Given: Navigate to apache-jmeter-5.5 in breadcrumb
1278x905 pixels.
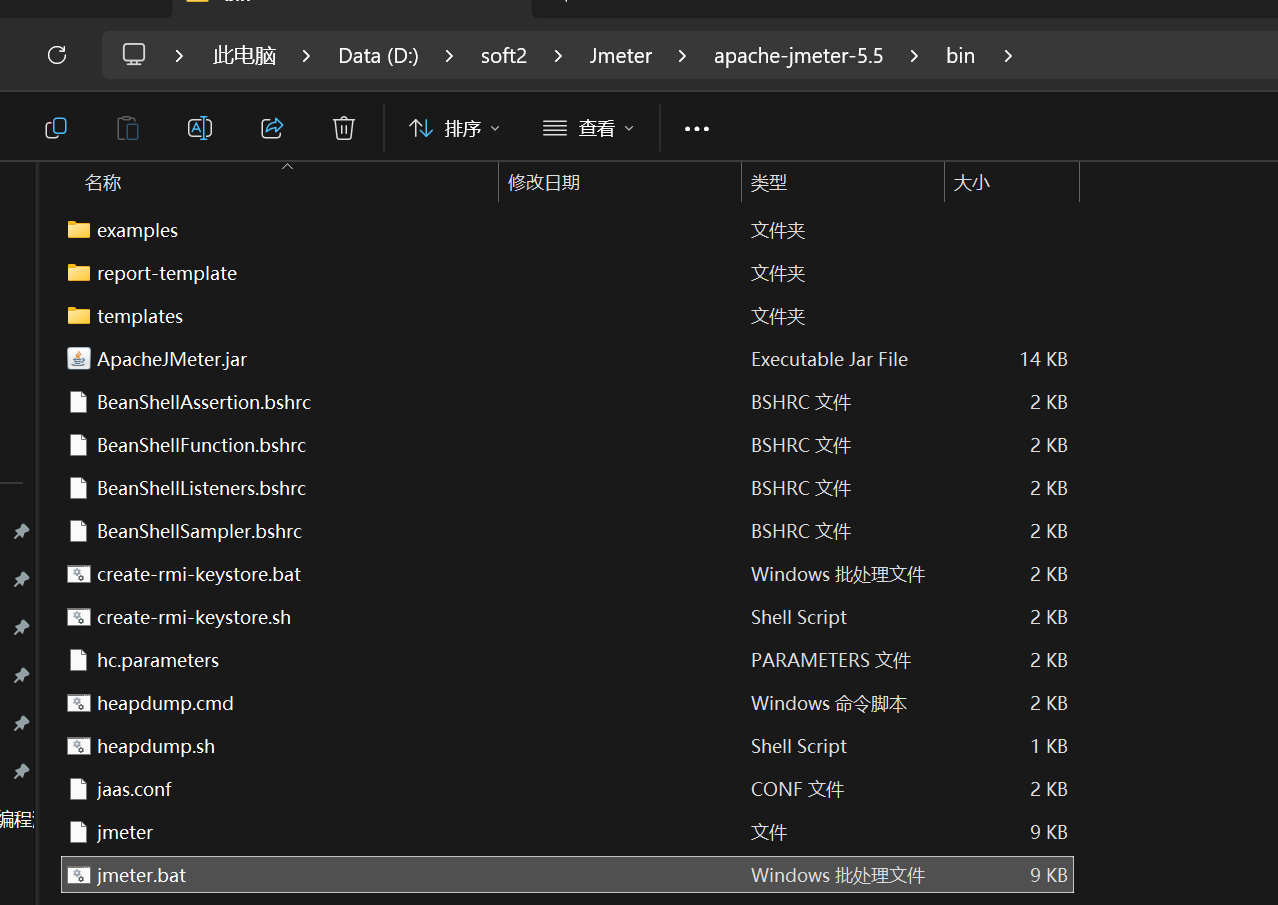Looking at the screenshot, I should point(798,56).
